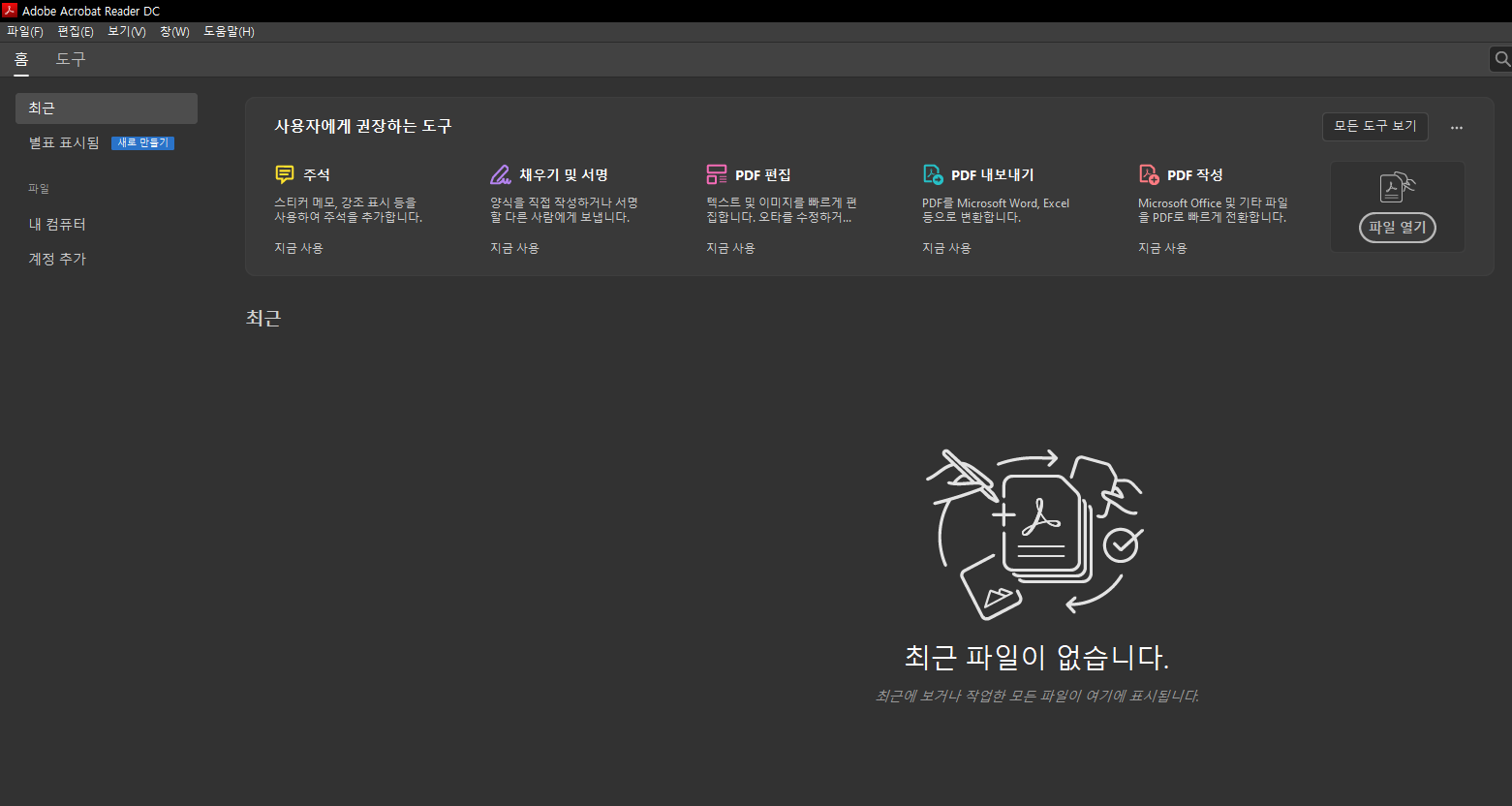Open the 도움말(H) menu
1512x806 pixels.
229,32
